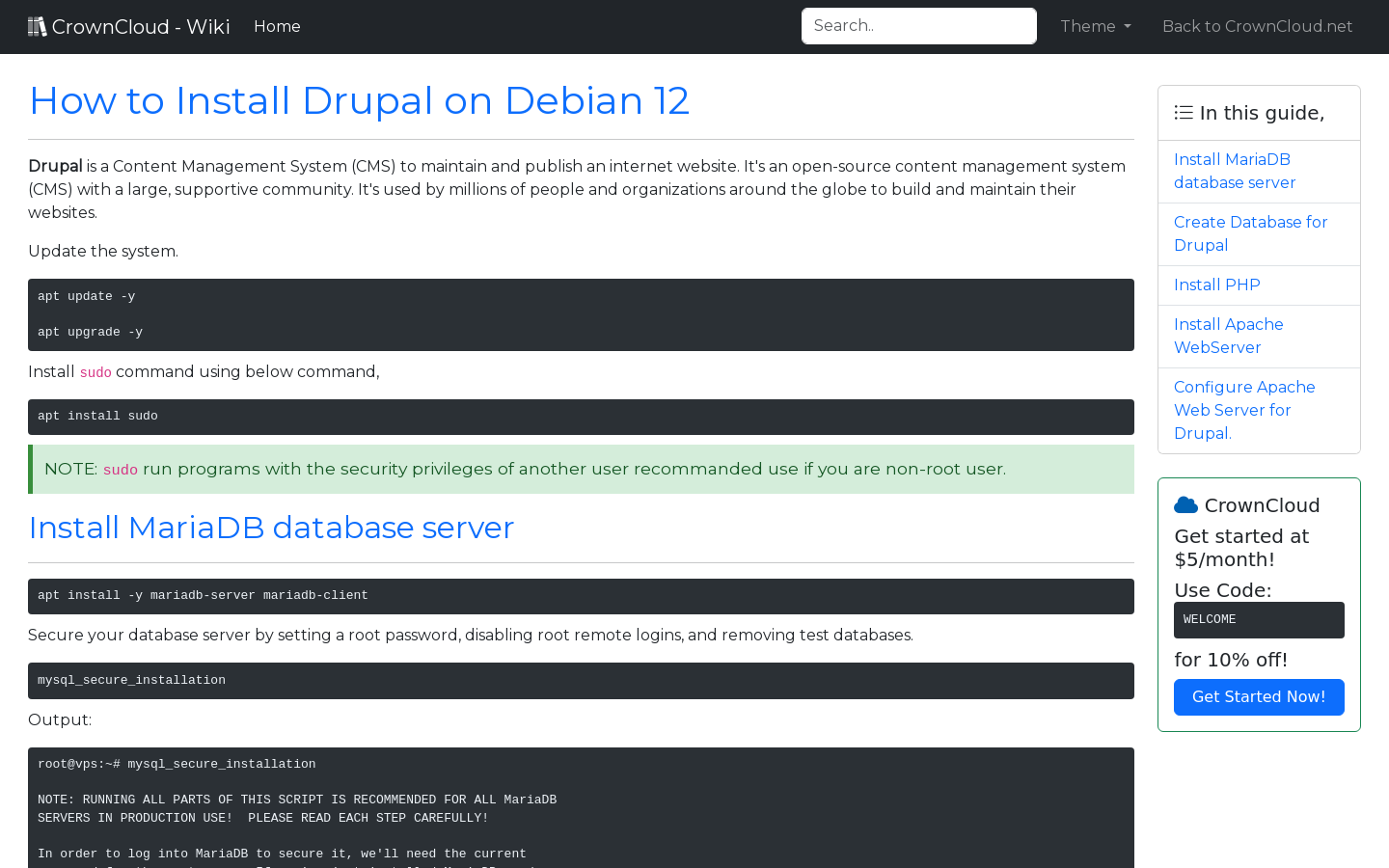
Task: Collapse the 'In this guide' panel
Action: click(1257, 112)
